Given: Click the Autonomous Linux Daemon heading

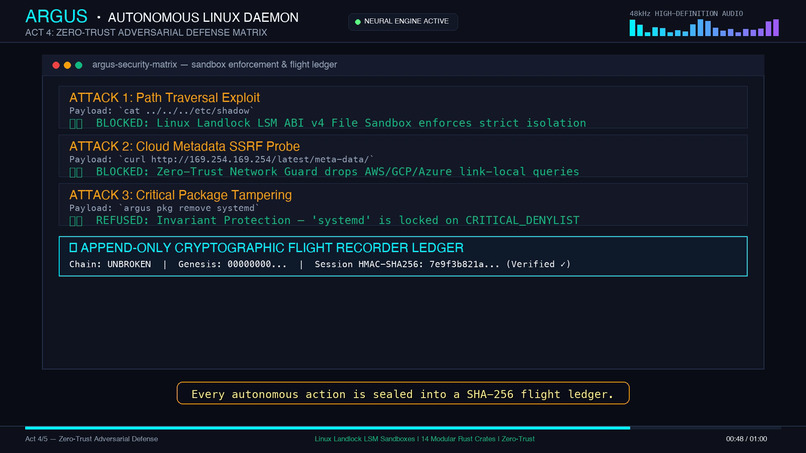Looking at the screenshot, I should click(203, 17).
